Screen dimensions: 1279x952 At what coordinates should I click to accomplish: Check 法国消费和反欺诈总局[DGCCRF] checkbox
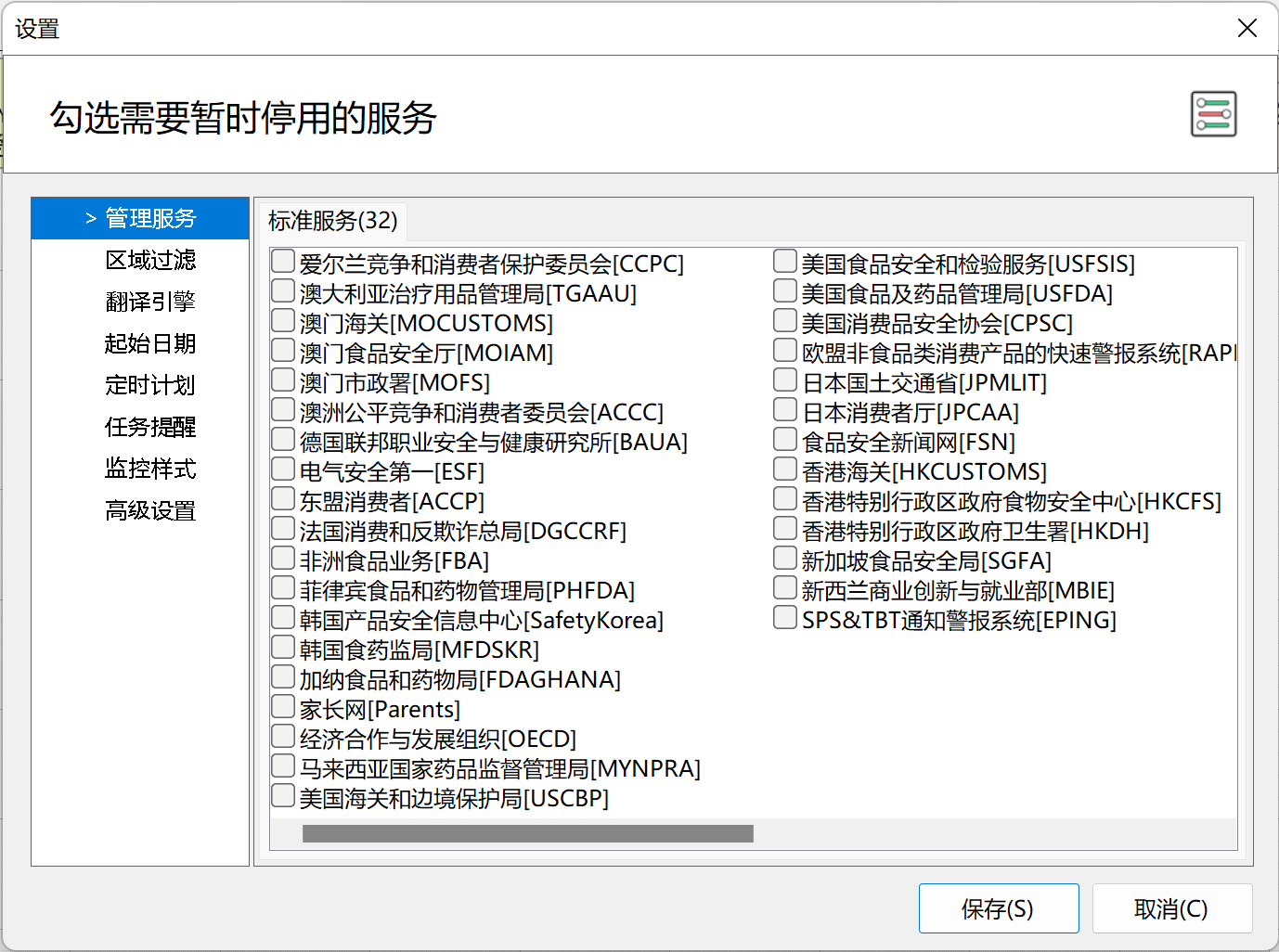click(283, 529)
